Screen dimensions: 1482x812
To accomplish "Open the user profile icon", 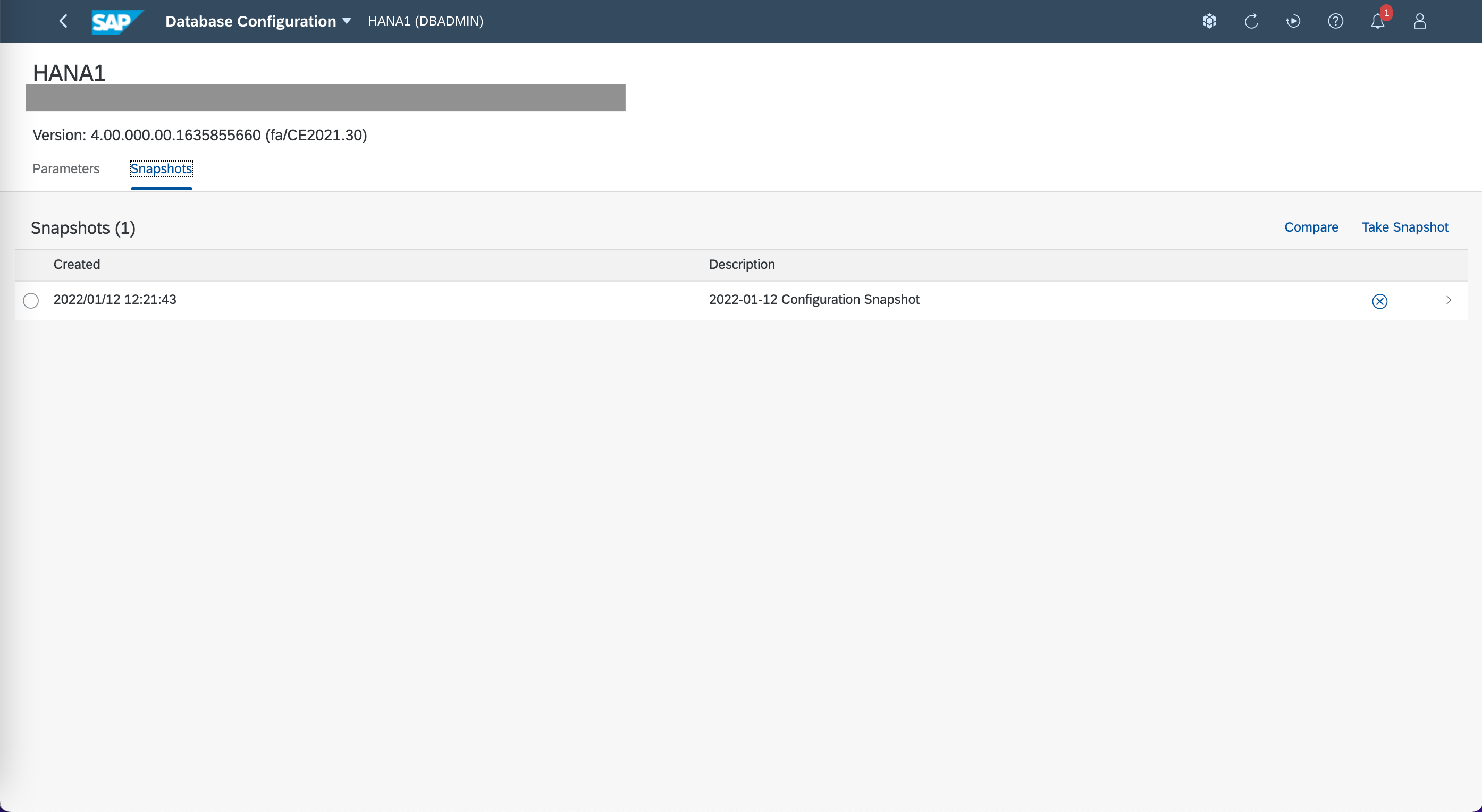I will point(1419,21).
